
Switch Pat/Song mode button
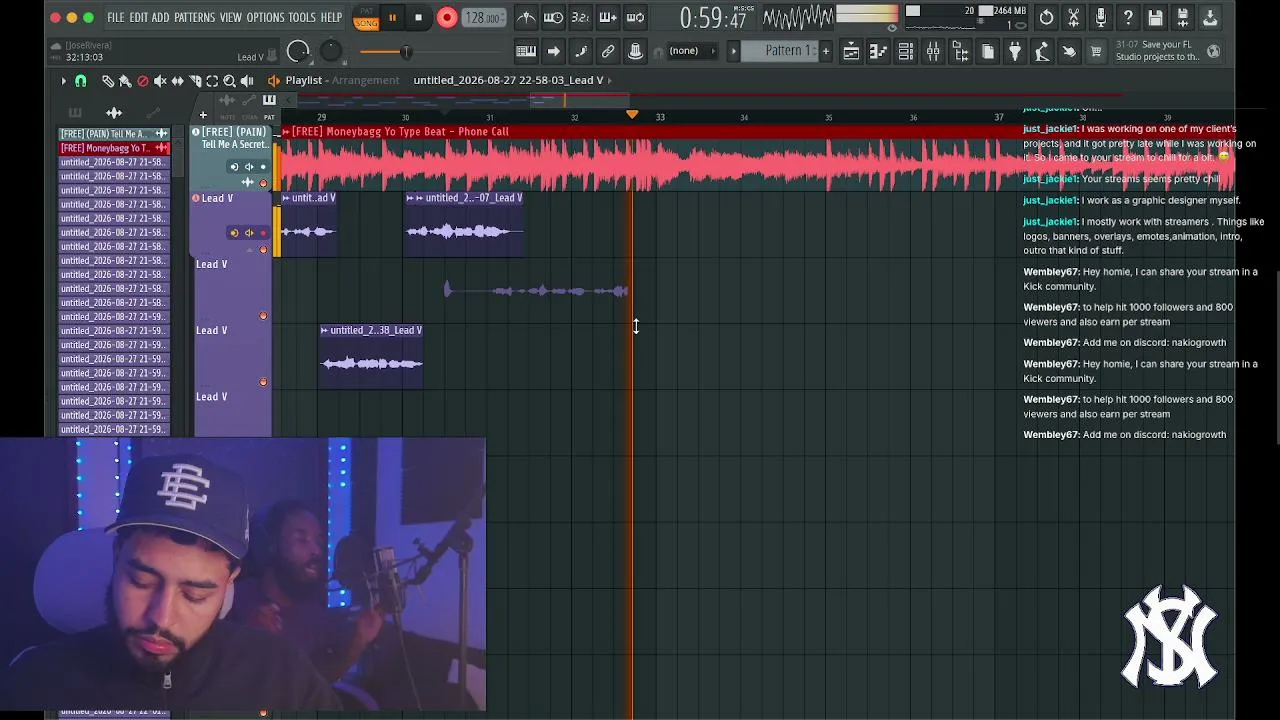(x=366, y=18)
